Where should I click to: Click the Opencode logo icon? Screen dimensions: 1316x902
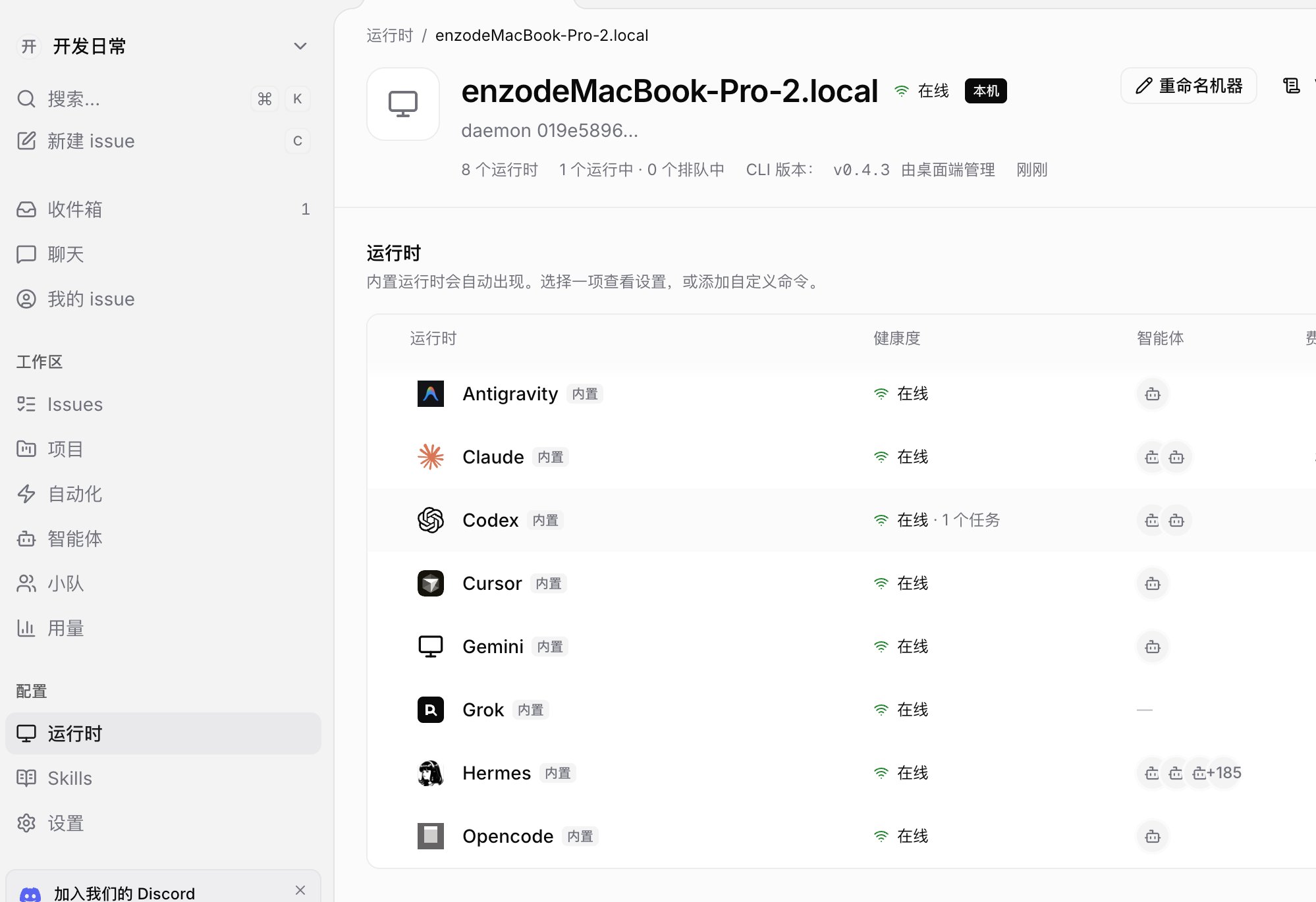431,836
